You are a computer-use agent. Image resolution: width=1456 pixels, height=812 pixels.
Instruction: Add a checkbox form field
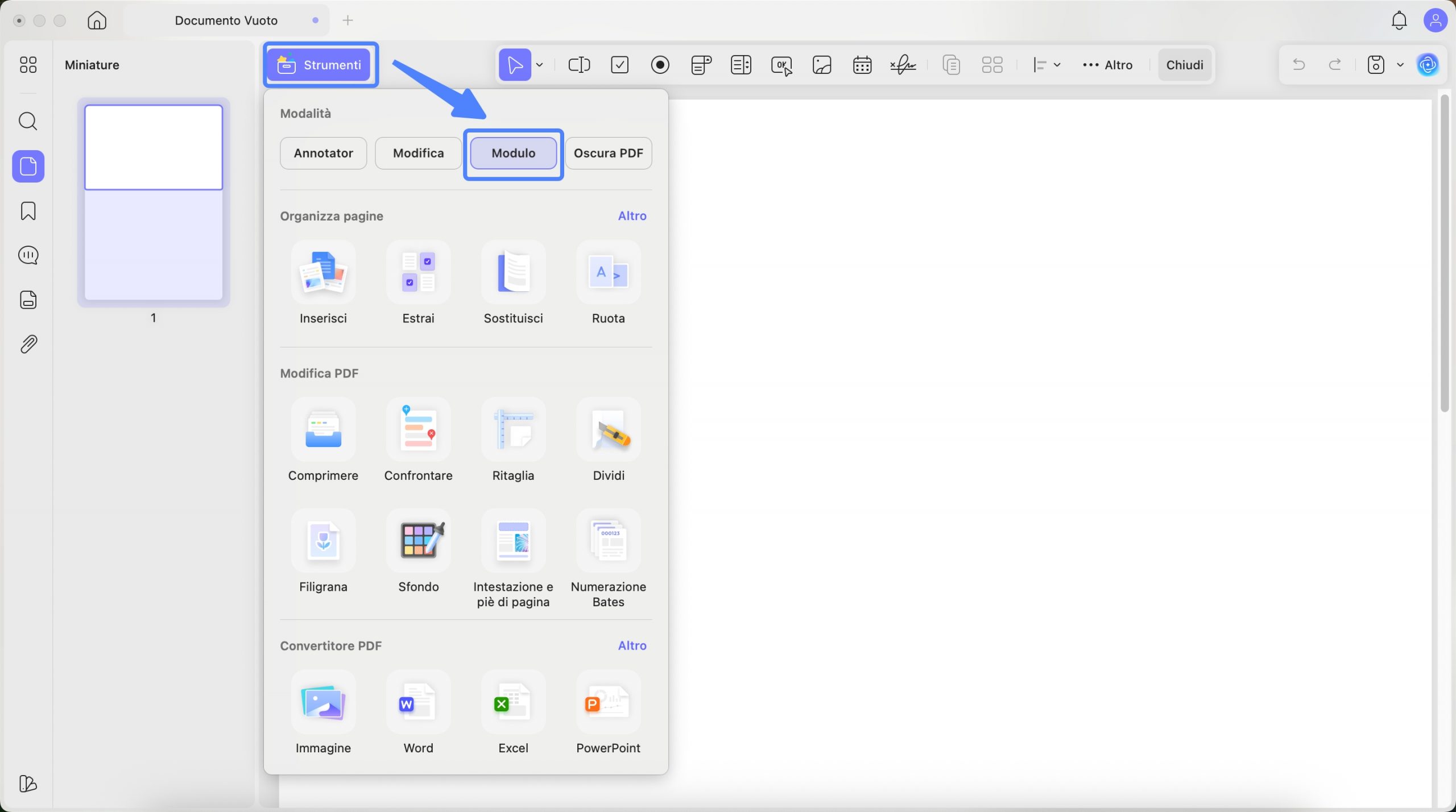619,65
